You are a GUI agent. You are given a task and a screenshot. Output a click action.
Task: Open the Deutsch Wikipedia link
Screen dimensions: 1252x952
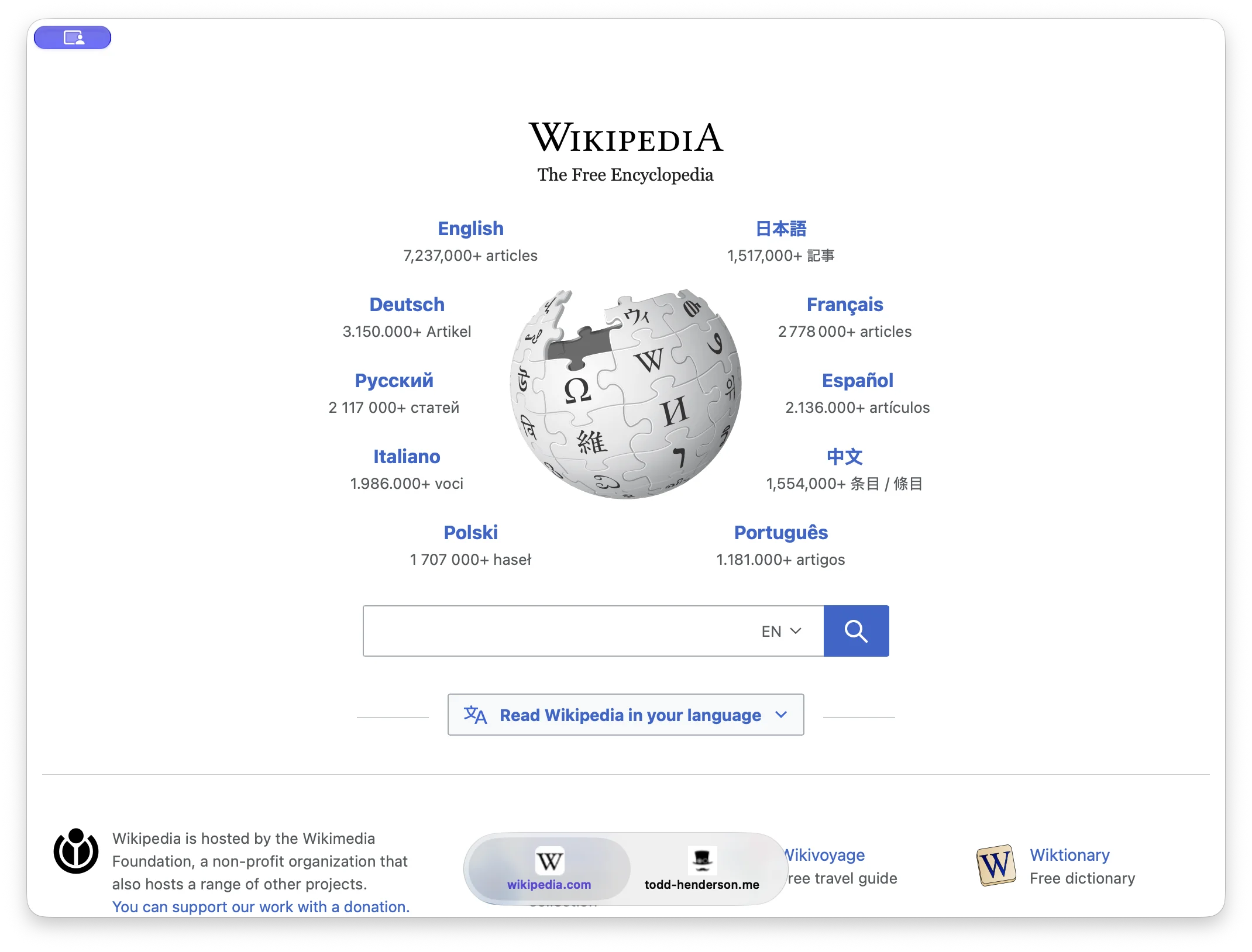[407, 304]
